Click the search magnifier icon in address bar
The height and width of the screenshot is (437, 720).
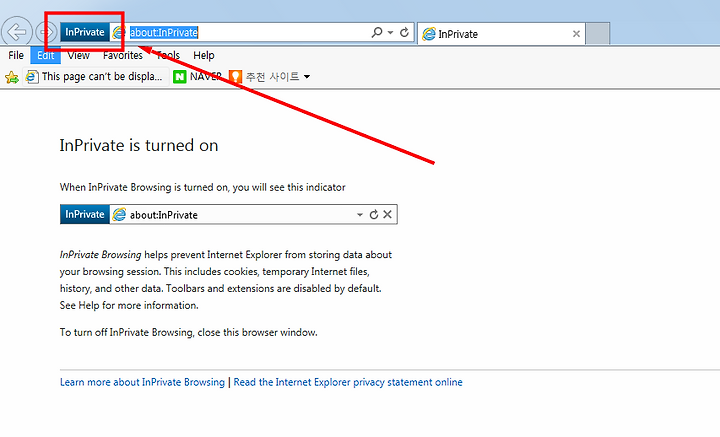(x=377, y=32)
